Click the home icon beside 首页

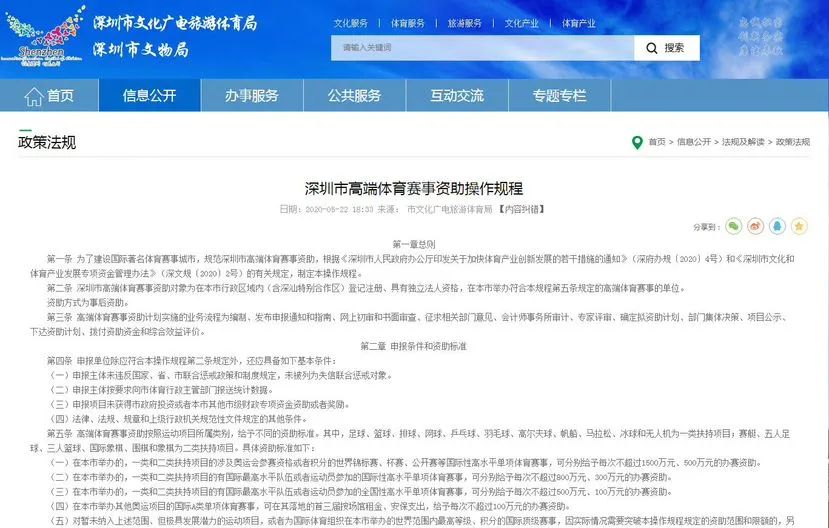click(x=32, y=96)
